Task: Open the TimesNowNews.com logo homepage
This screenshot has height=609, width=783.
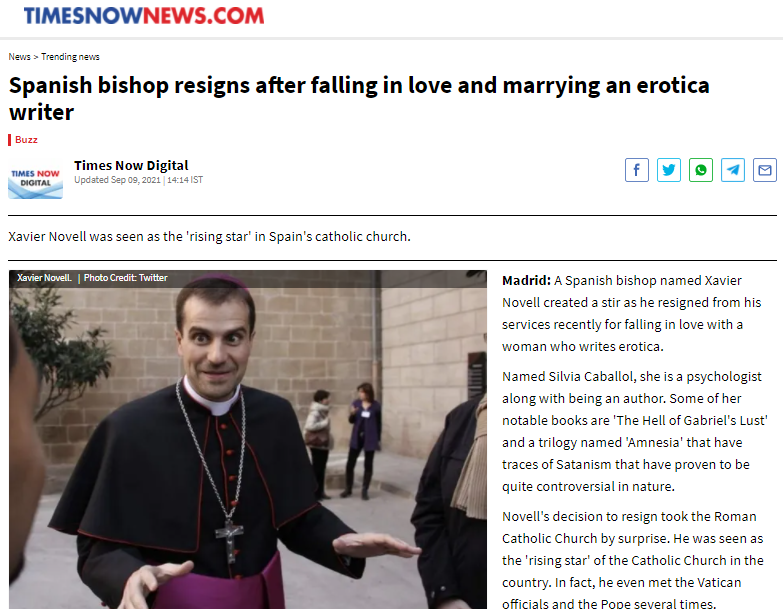Action: 144,16
